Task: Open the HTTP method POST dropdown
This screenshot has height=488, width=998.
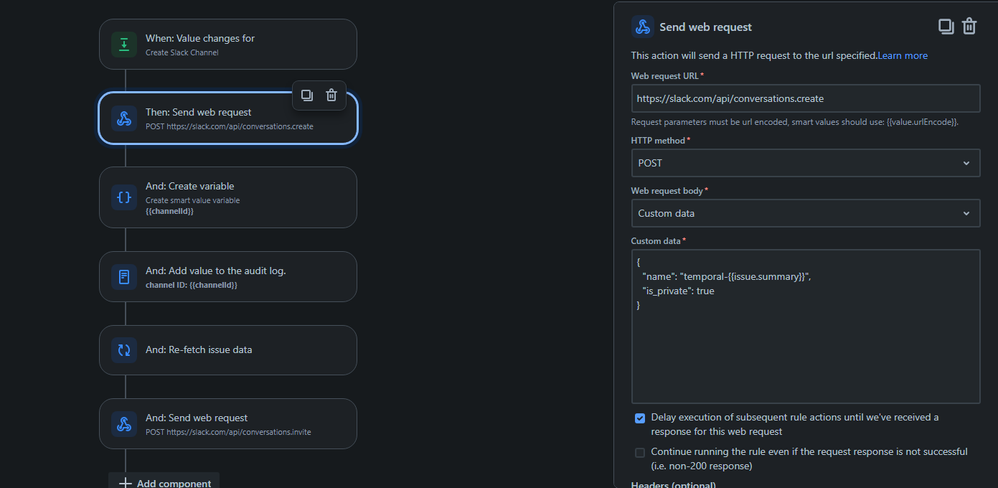Action: [x=806, y=163]
